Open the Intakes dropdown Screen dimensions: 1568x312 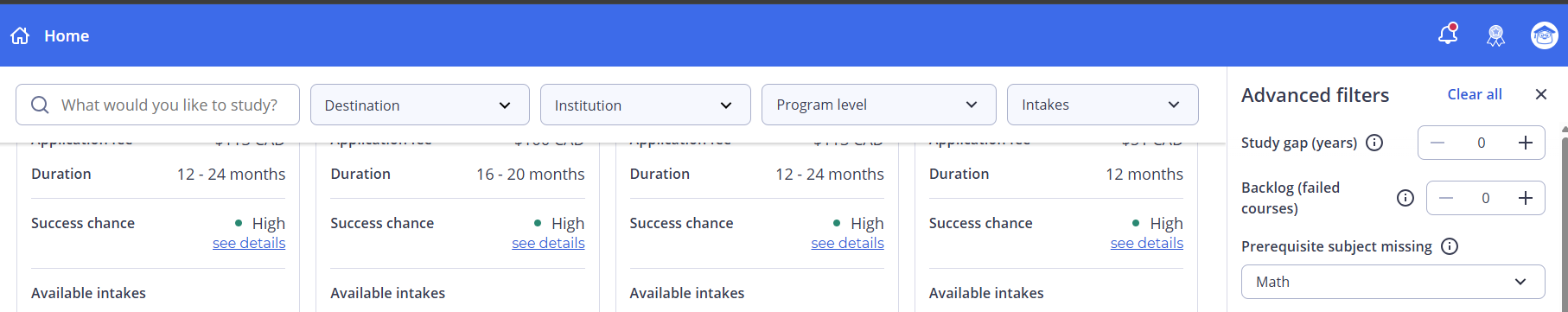1103,105
